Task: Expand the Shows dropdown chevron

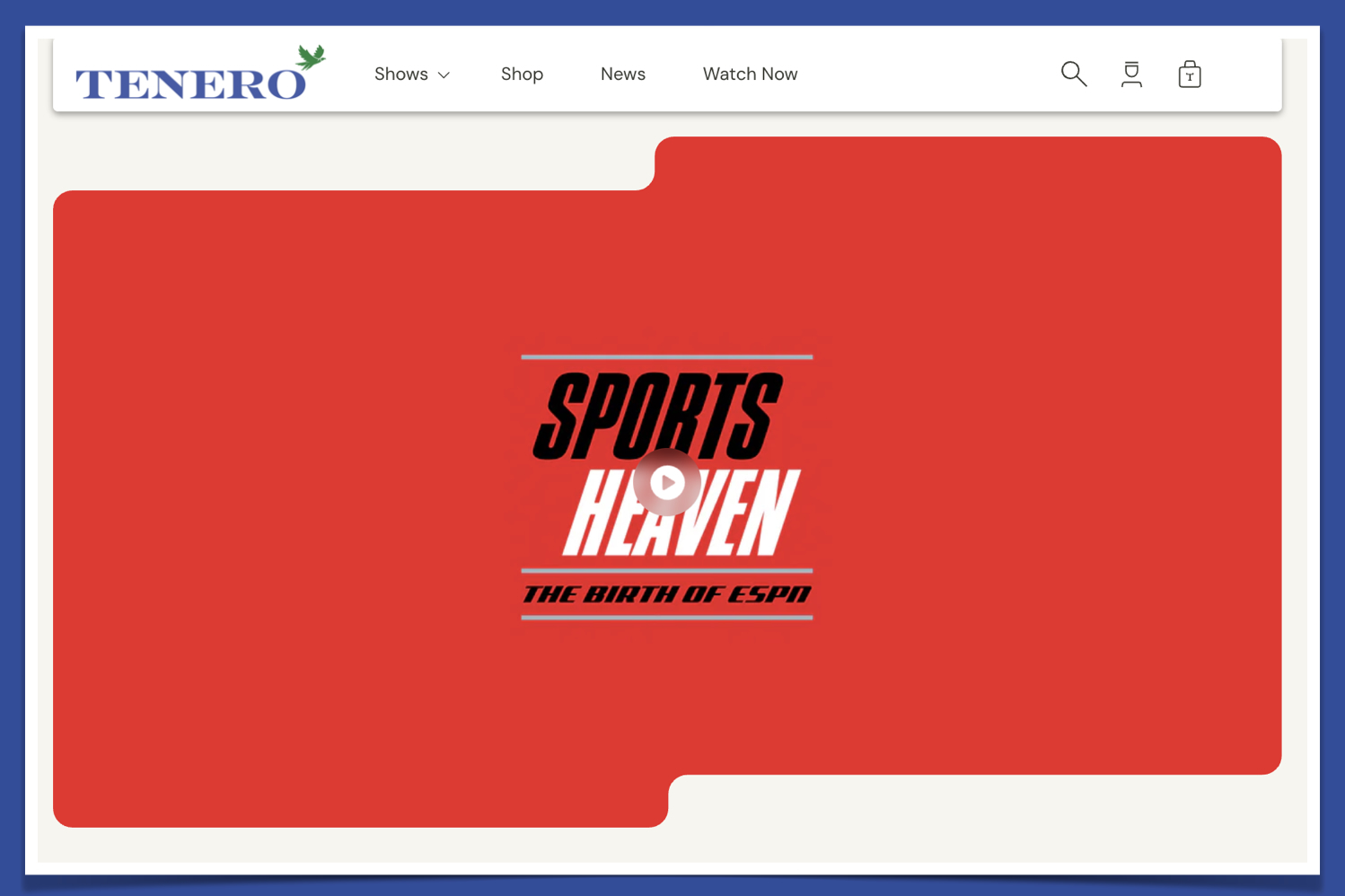Action: pos(444,75)
